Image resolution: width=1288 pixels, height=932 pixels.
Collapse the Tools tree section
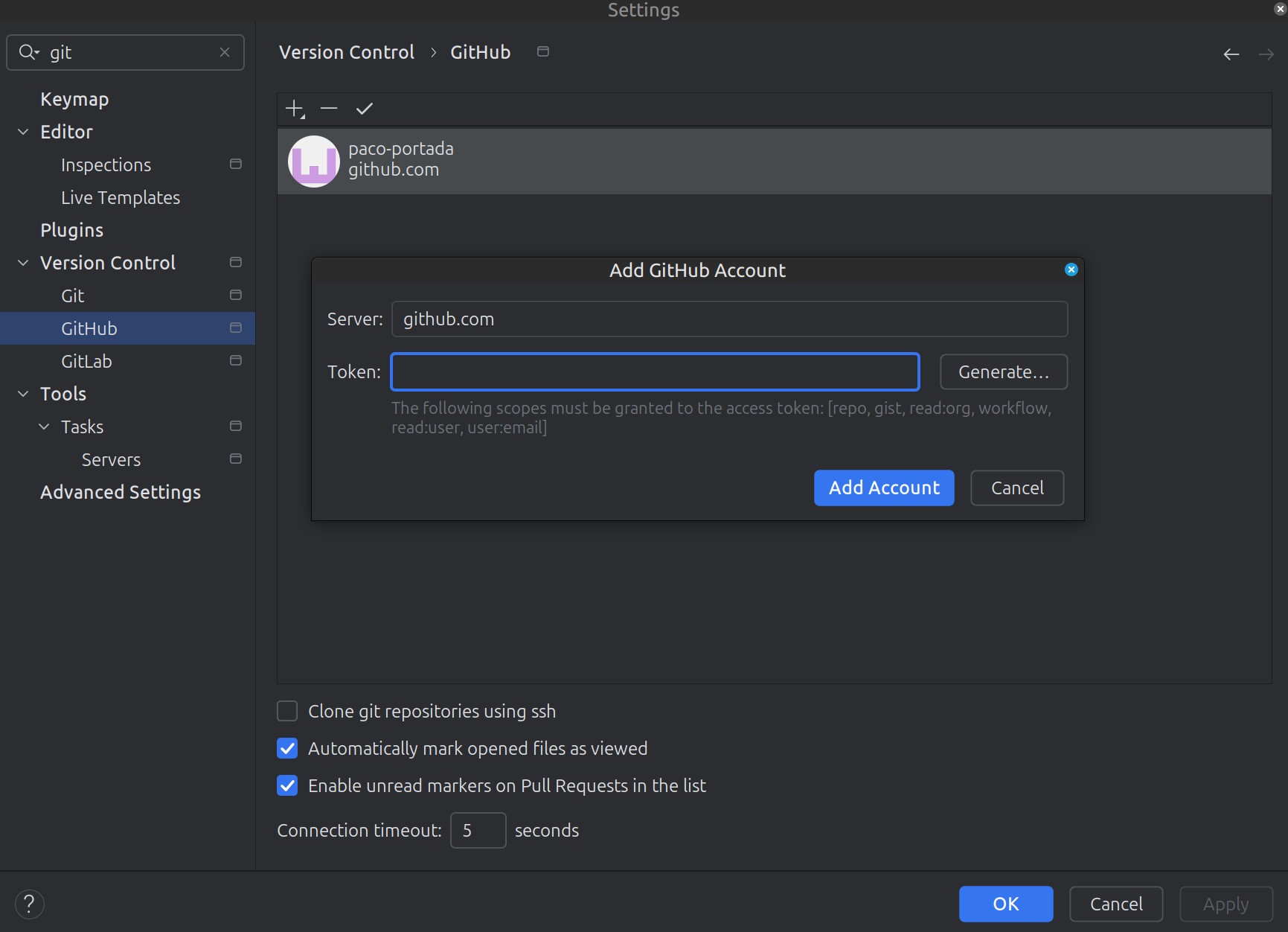point(23,394)
